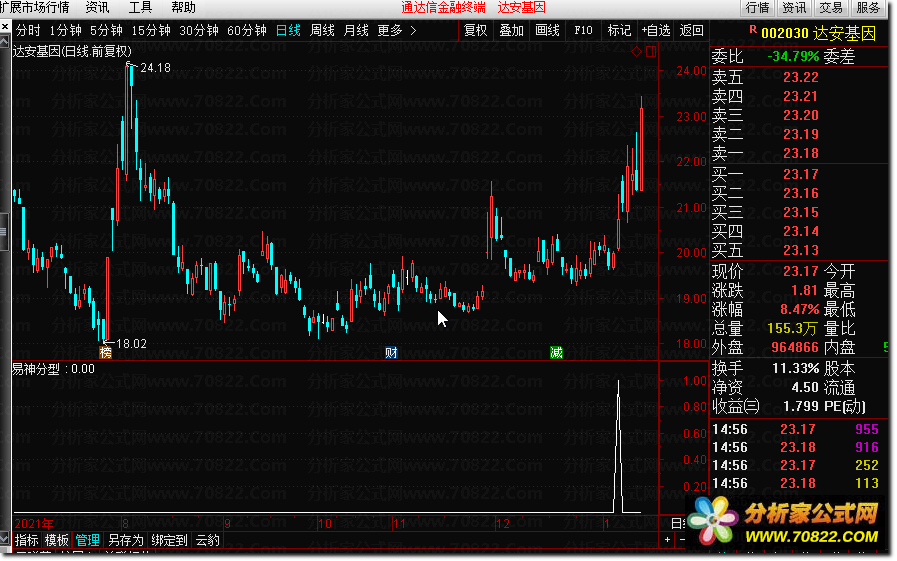
Task: Click the + zoom button at bottom right
Action: 668,539
